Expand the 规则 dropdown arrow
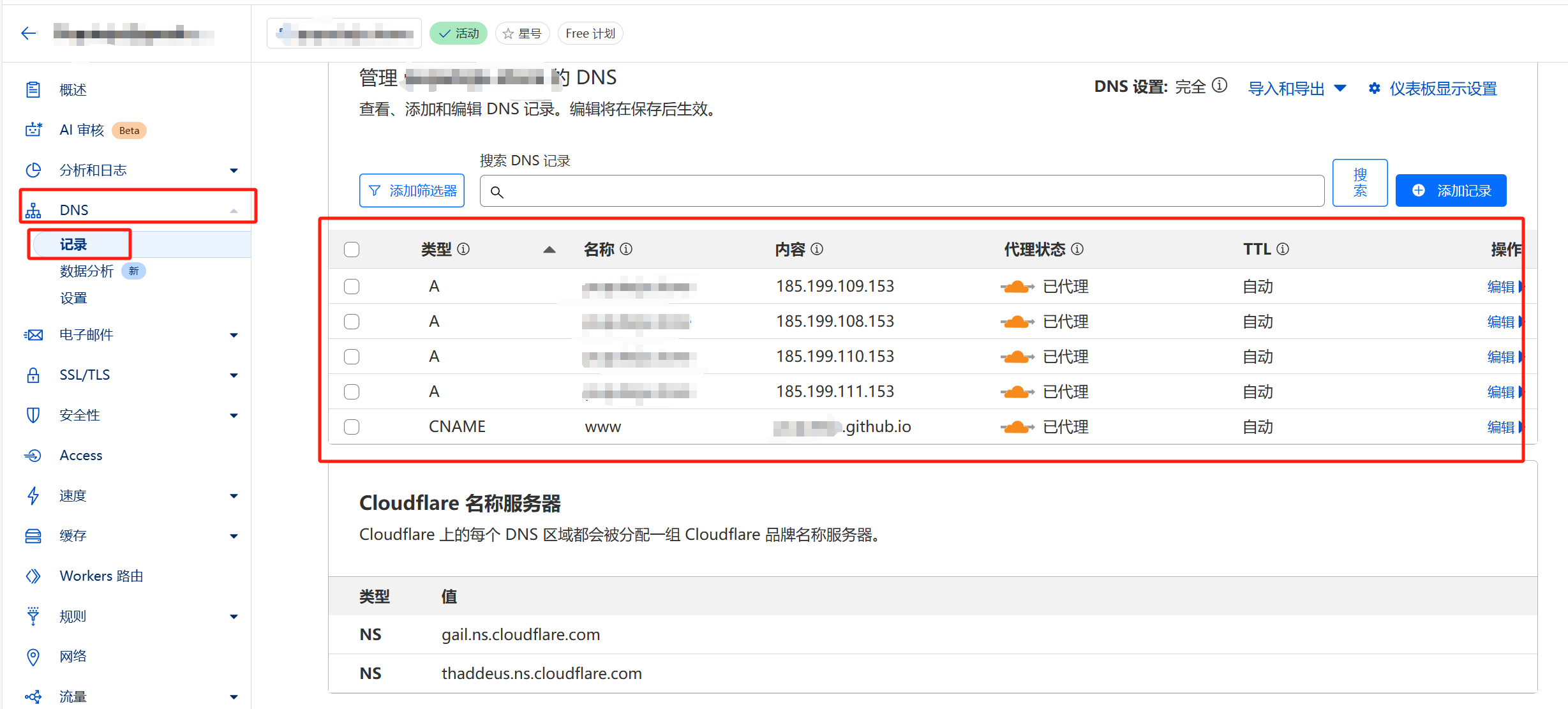The width and height of the screenshot is (1568, 709). pos(234,616)
